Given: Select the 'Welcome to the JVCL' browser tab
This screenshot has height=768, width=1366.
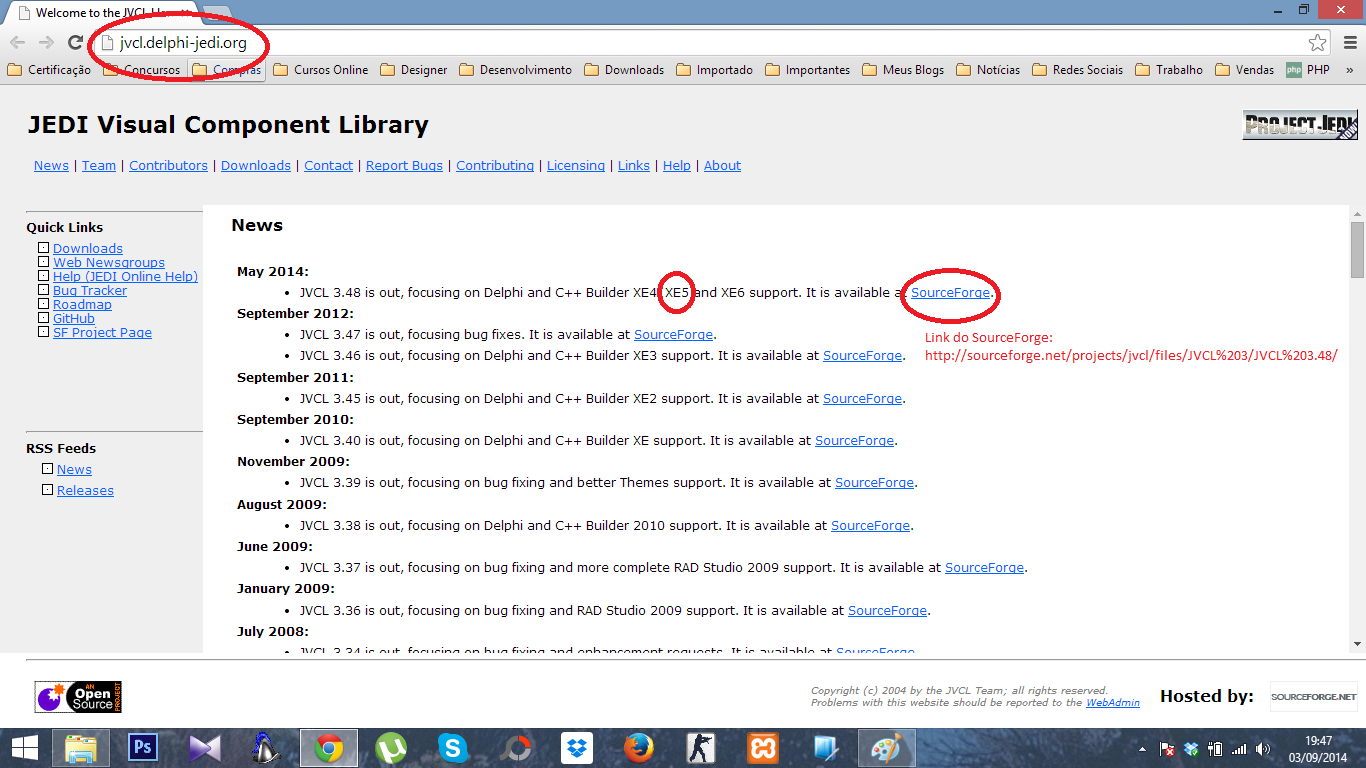Looking at the screenshot, I should (105, 13).
